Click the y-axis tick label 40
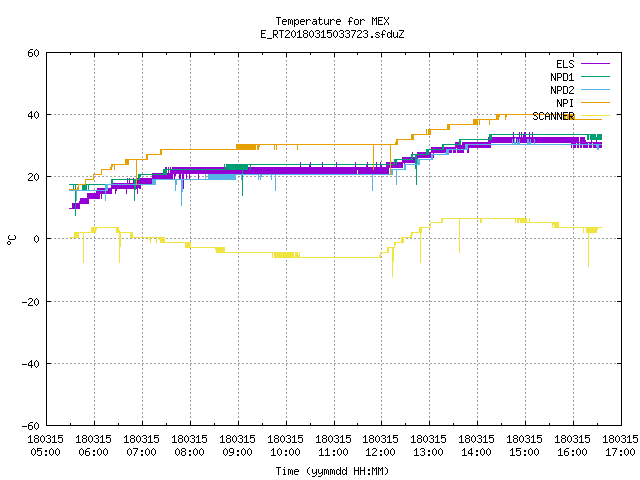The width and height of the screenshot is (640, 480). 33,115
